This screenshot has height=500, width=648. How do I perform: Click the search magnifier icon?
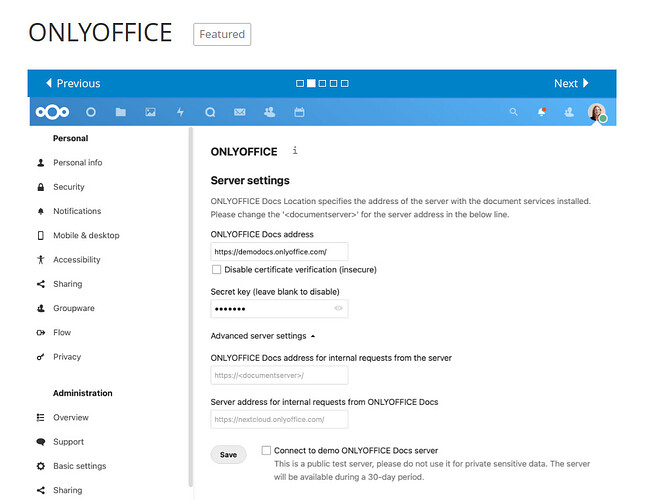tap(514, 112)
